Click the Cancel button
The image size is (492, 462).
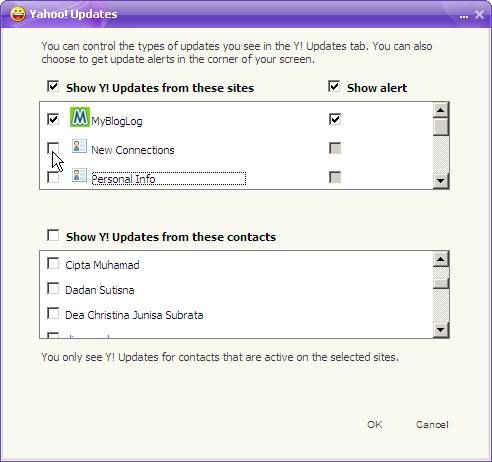pyautogui.click(x=432, y=424)
